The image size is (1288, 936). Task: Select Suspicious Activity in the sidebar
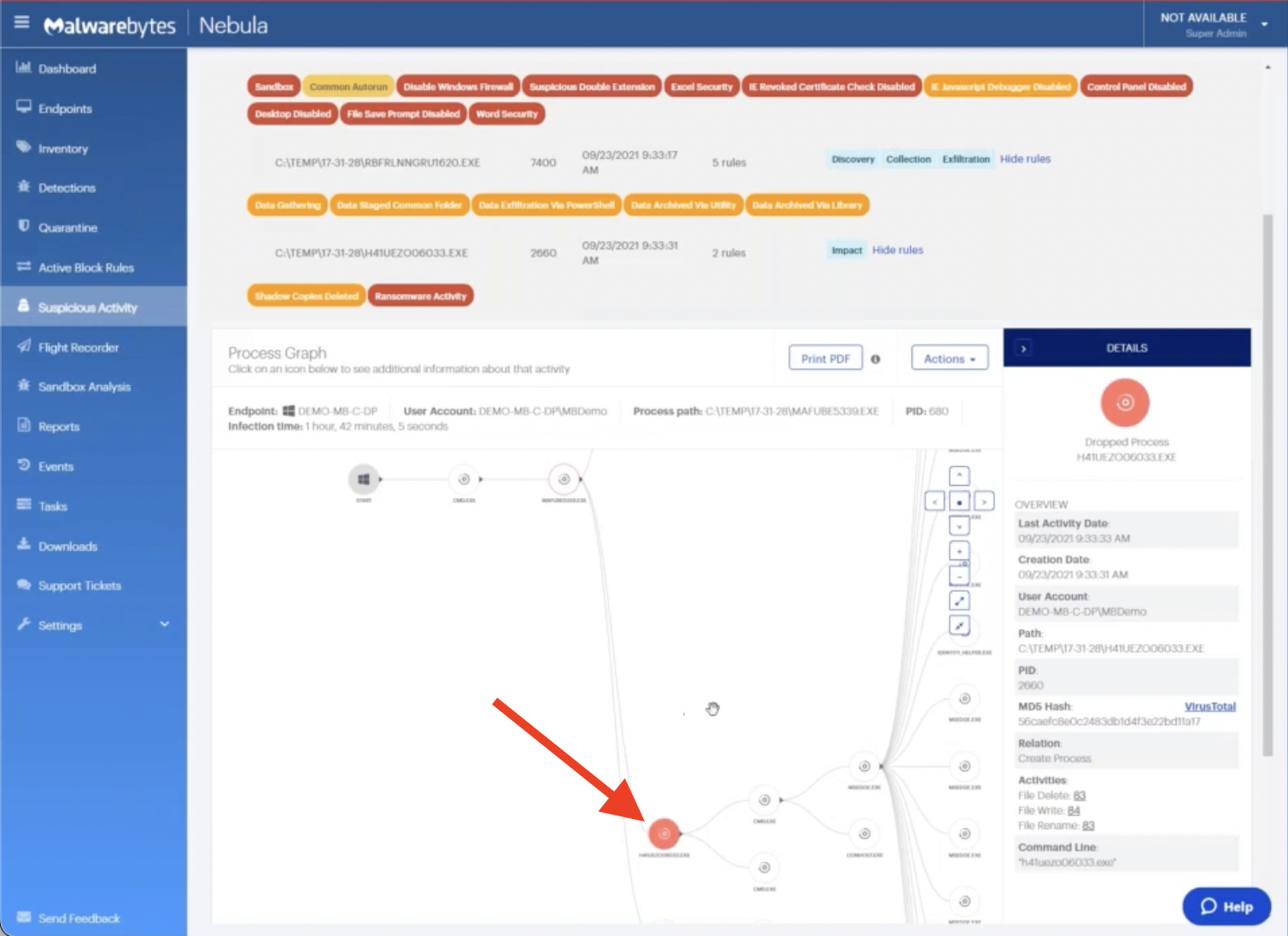pos(93,307)
